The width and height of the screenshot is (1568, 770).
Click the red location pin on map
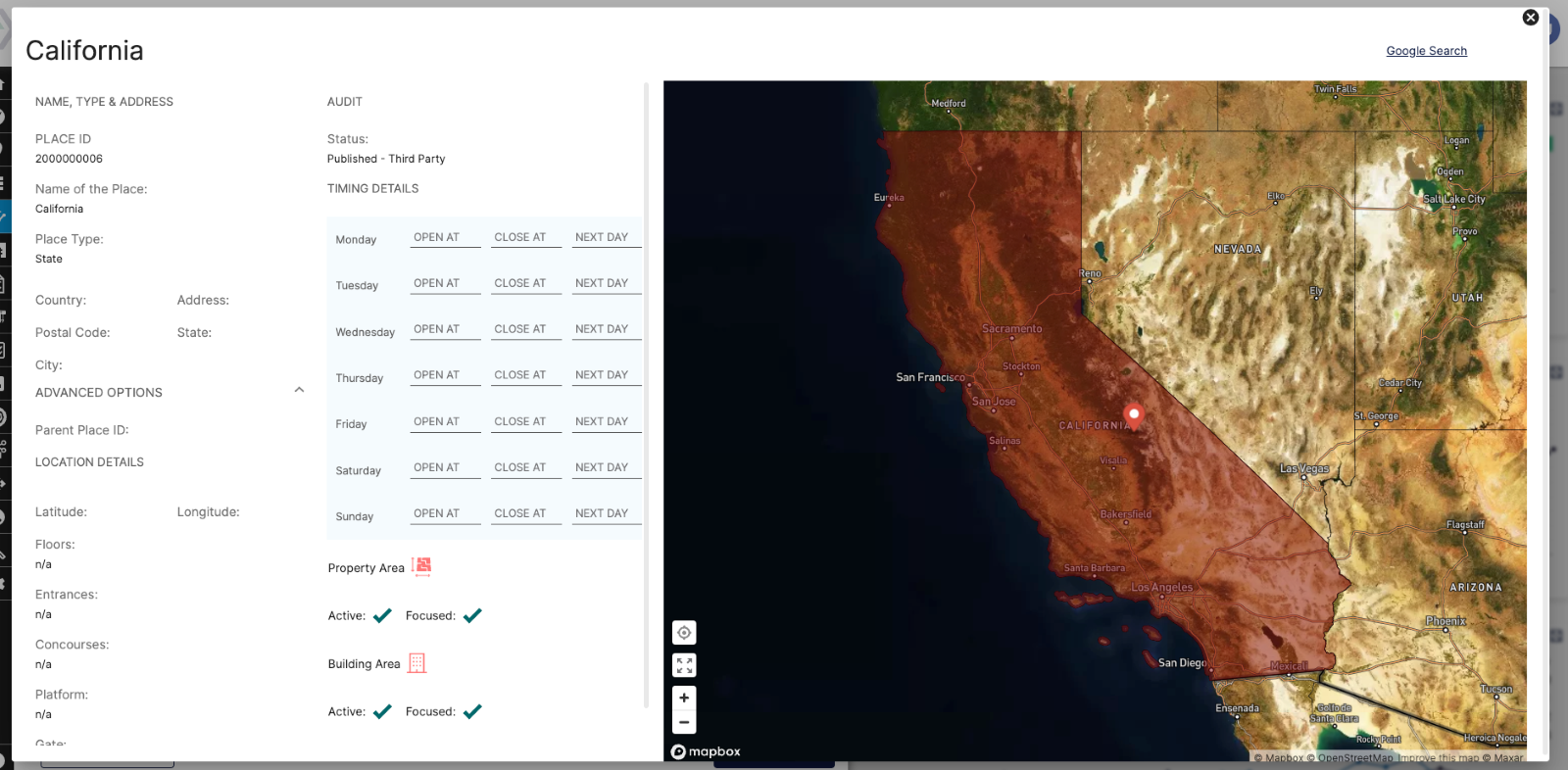[x=1134, y=416]
